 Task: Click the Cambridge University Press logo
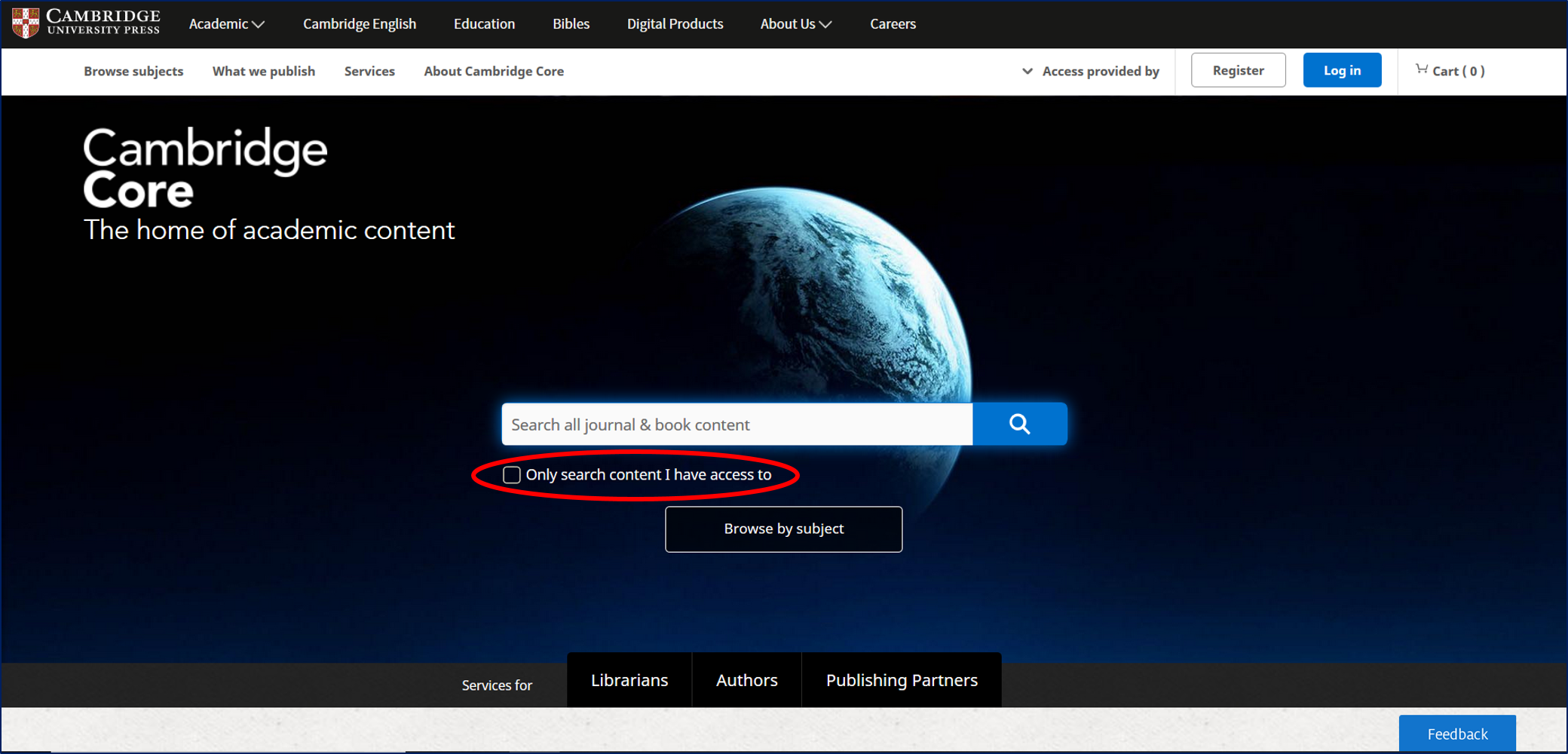pos(86,23)
